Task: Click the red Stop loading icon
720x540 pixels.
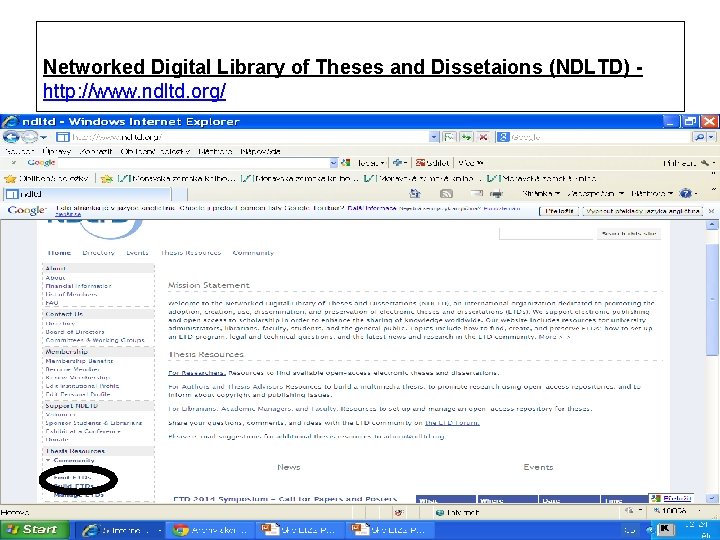Action: tap(483, 137)
